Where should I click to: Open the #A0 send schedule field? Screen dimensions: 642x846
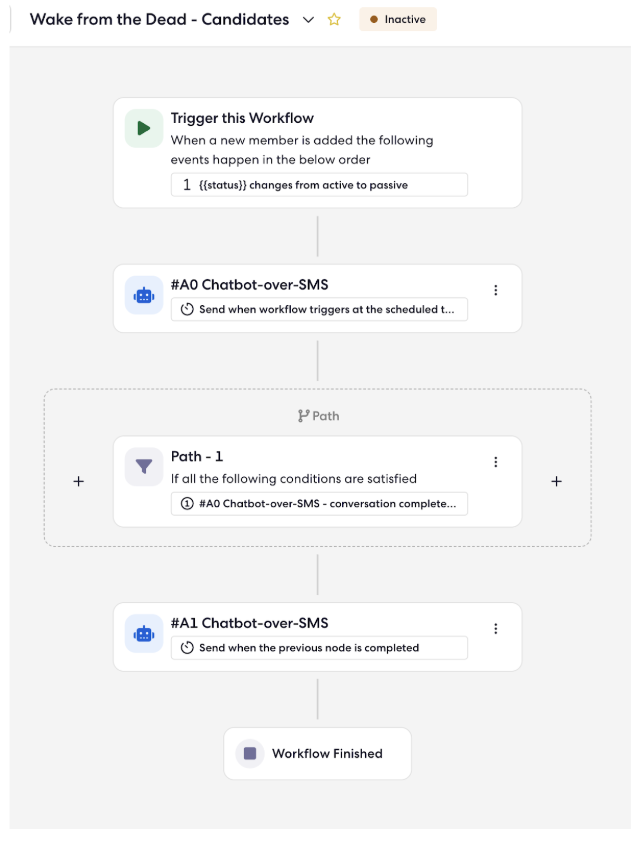[x=319, y=309]
